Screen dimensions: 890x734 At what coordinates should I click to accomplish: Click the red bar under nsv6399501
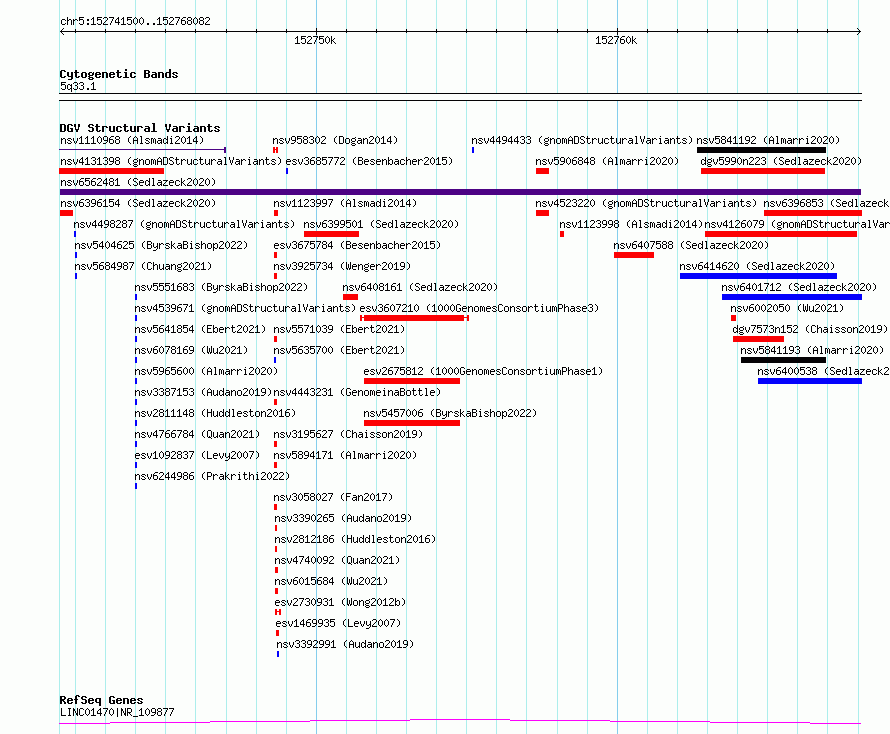pos(331,234)
